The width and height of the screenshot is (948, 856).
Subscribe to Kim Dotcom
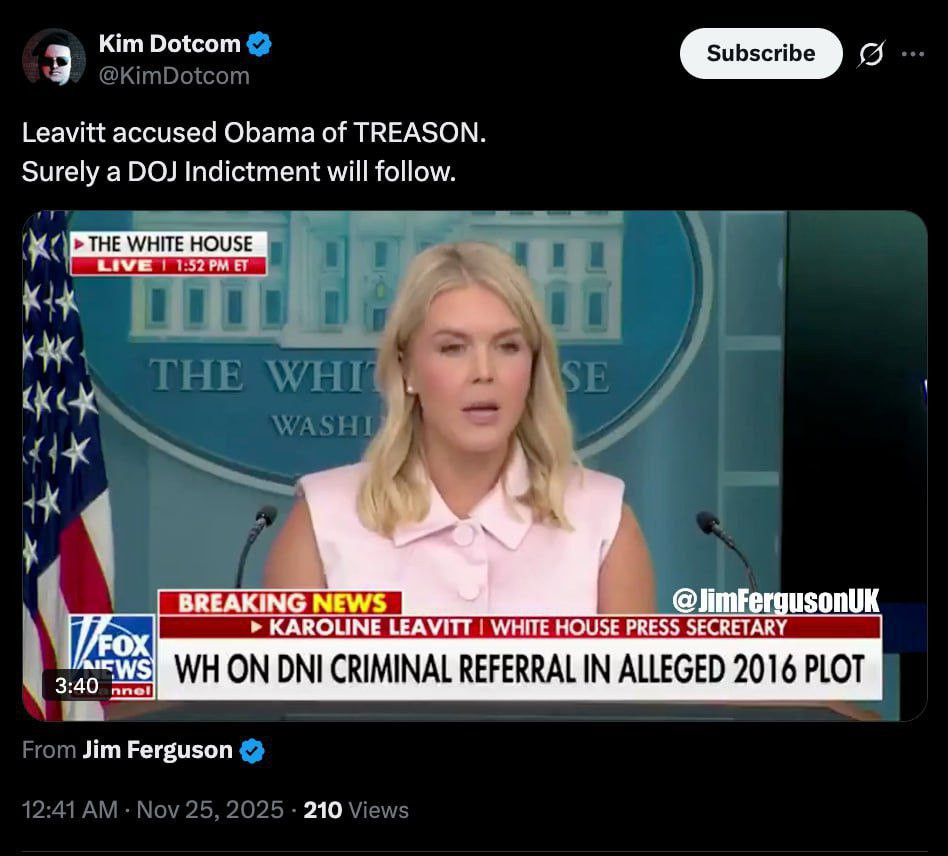[x=761, y=53]
